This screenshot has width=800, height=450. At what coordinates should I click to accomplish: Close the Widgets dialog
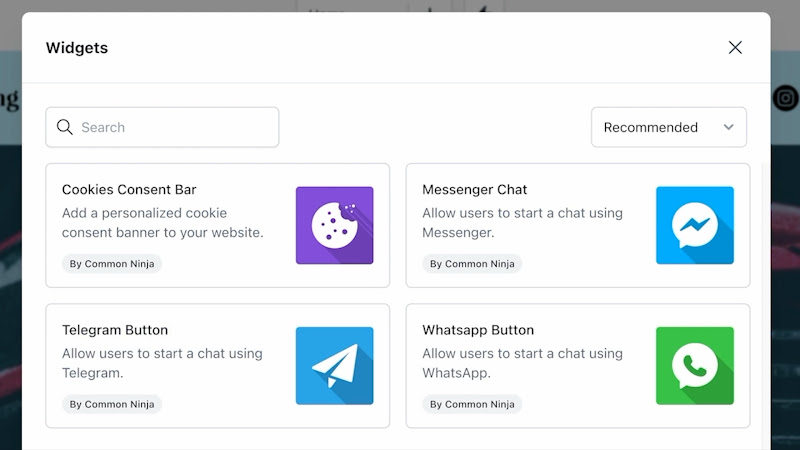click(x=735, y=48)
